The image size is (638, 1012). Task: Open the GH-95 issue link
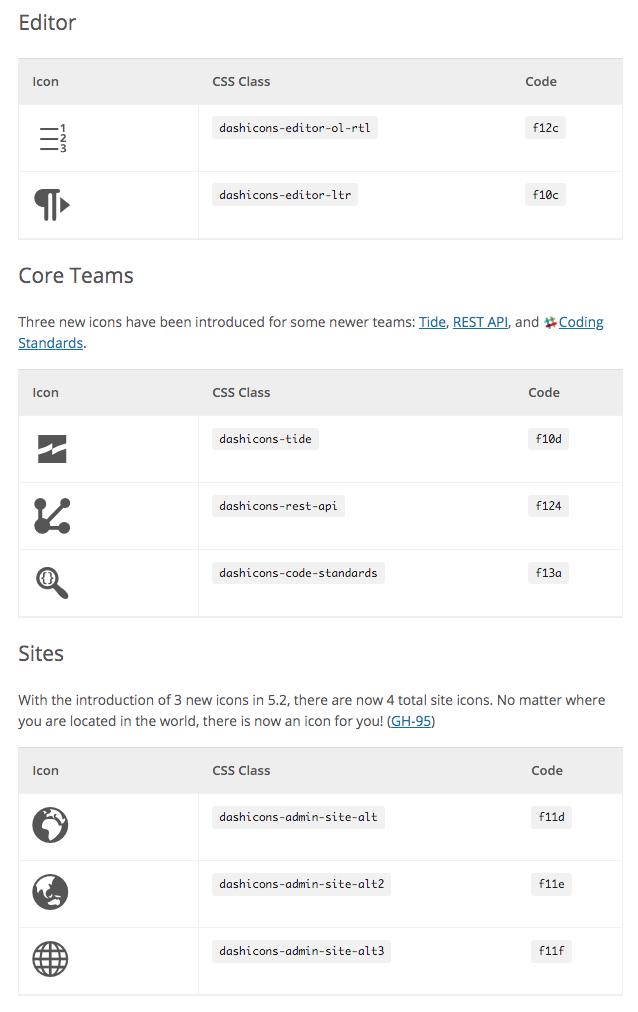click(x=411, y=721)
